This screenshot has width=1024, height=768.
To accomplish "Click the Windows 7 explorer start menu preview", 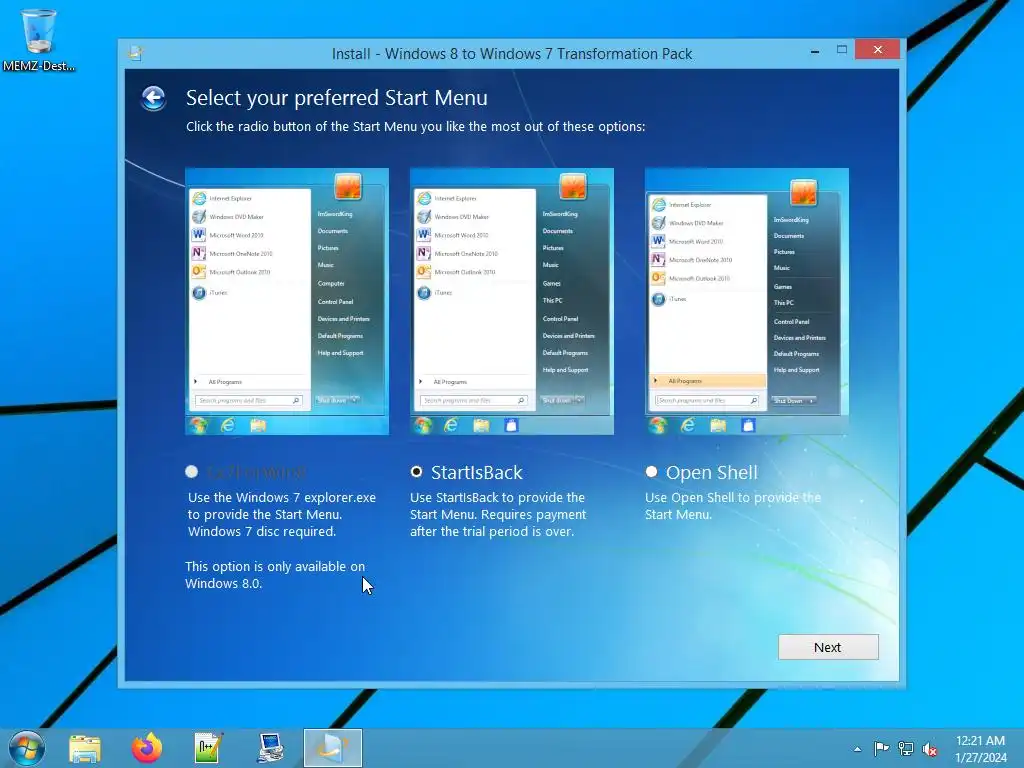I will coord(287,302).
